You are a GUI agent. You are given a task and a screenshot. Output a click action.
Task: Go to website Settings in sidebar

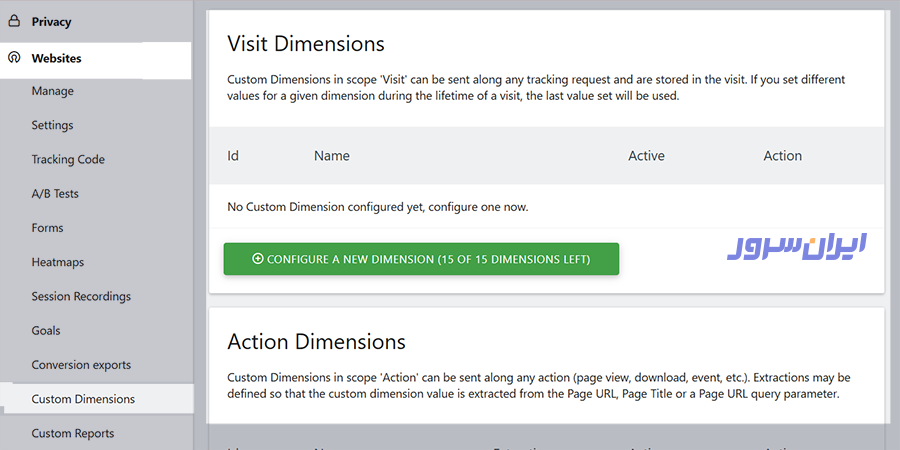pyautogui.click(x=52, y=125)
